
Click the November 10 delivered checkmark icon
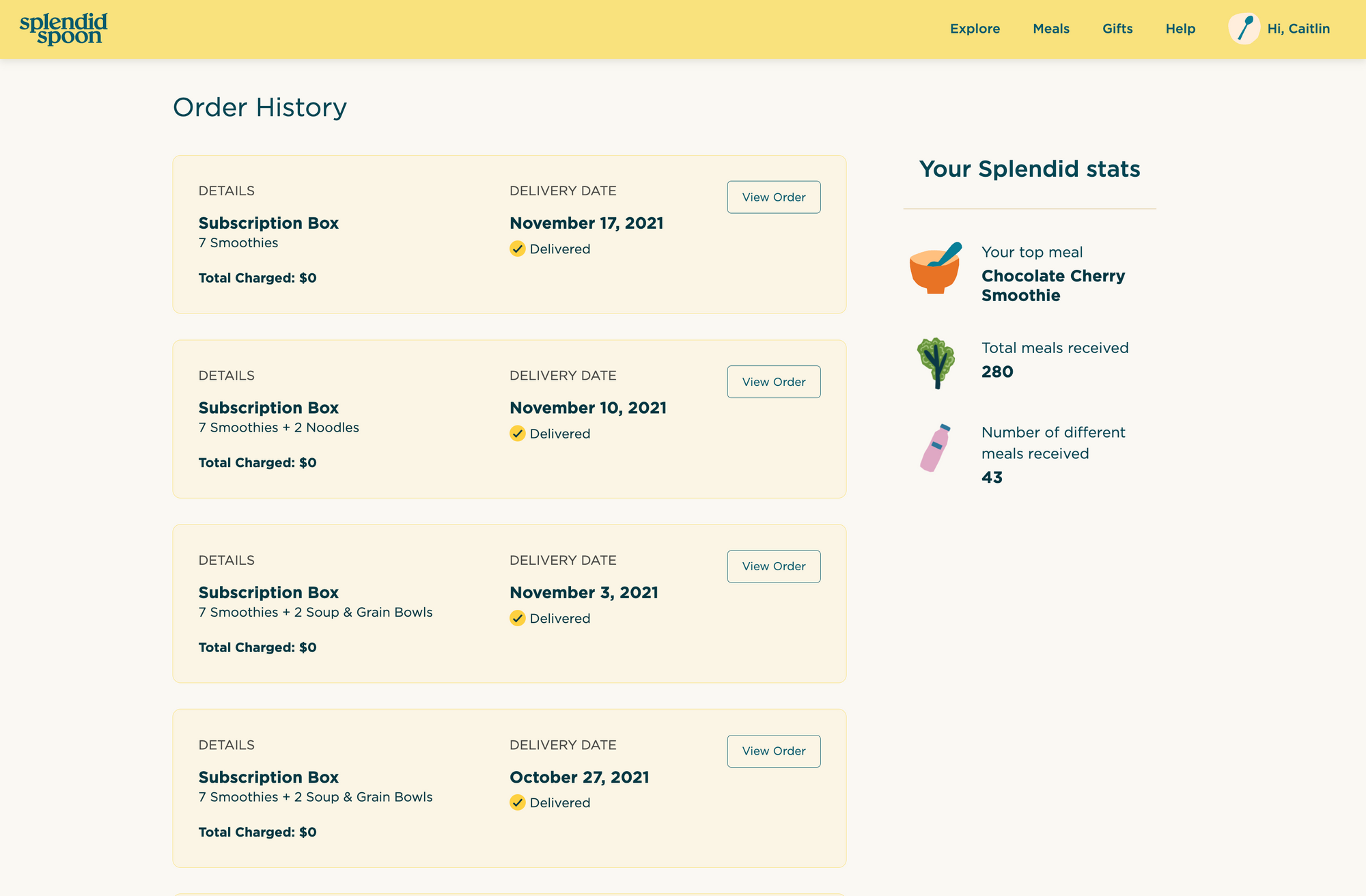pos(518,434)
